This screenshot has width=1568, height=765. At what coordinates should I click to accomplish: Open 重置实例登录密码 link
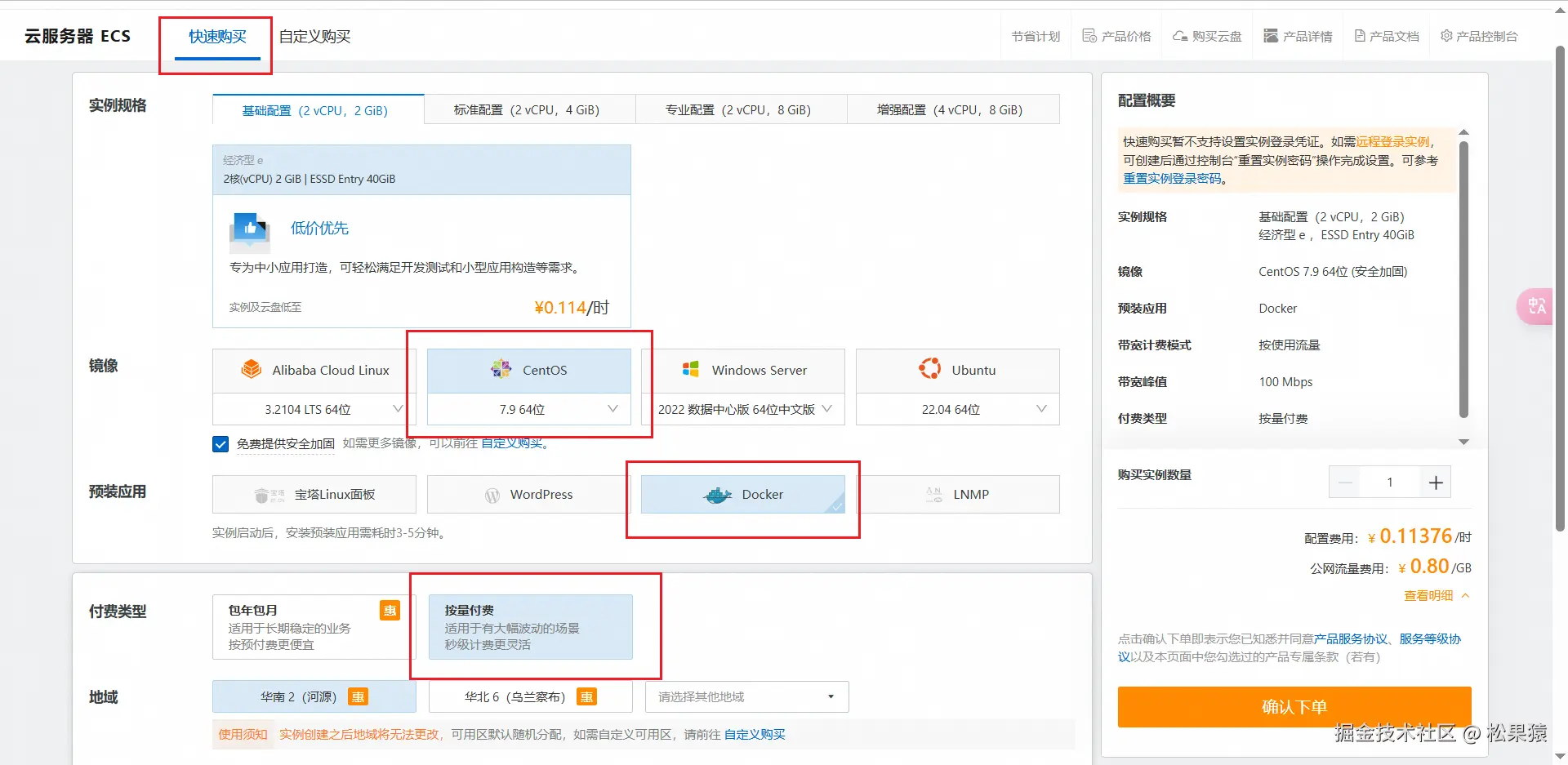(1172, 178)
